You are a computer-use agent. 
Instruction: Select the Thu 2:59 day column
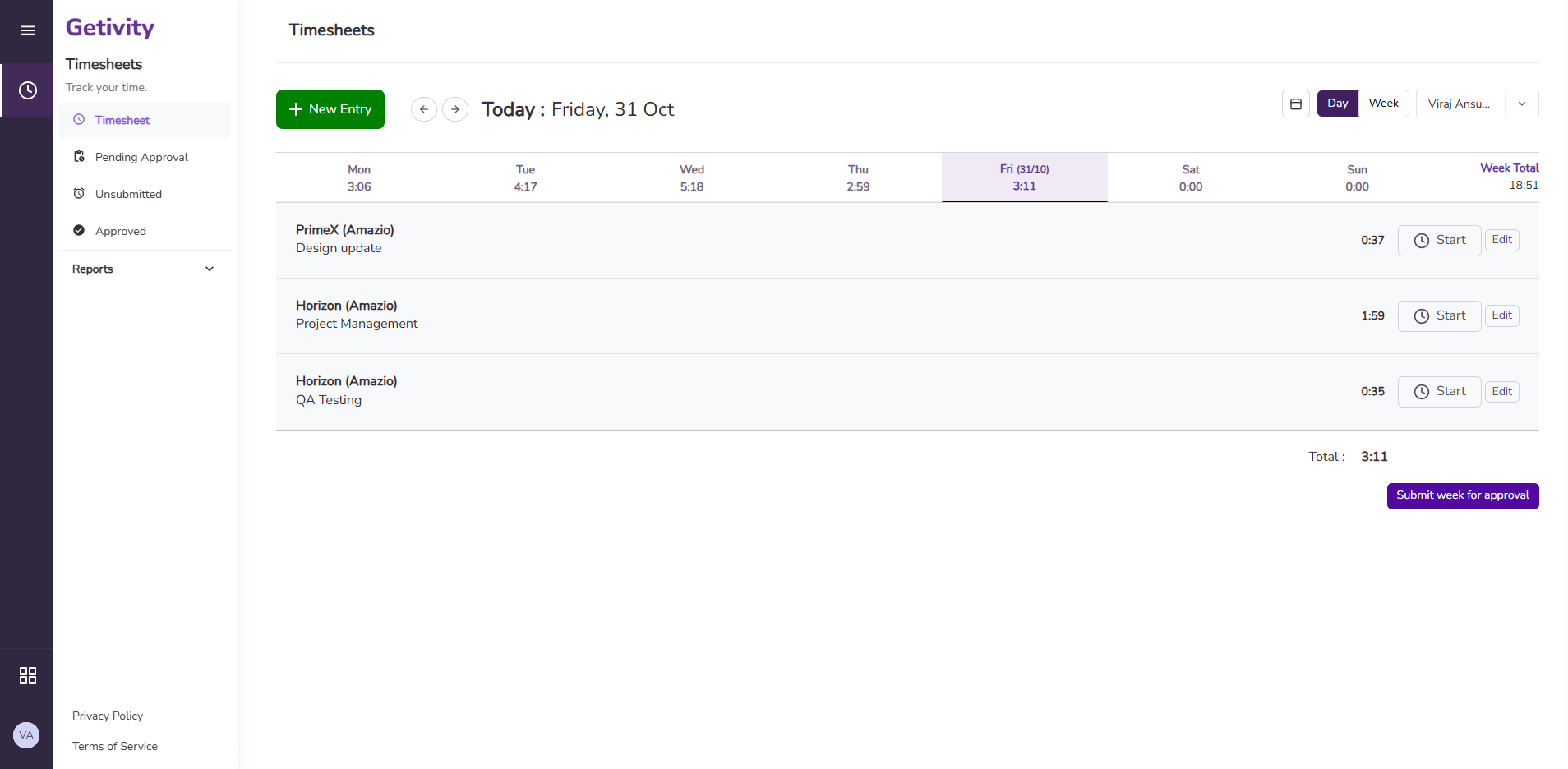(858, 177)
